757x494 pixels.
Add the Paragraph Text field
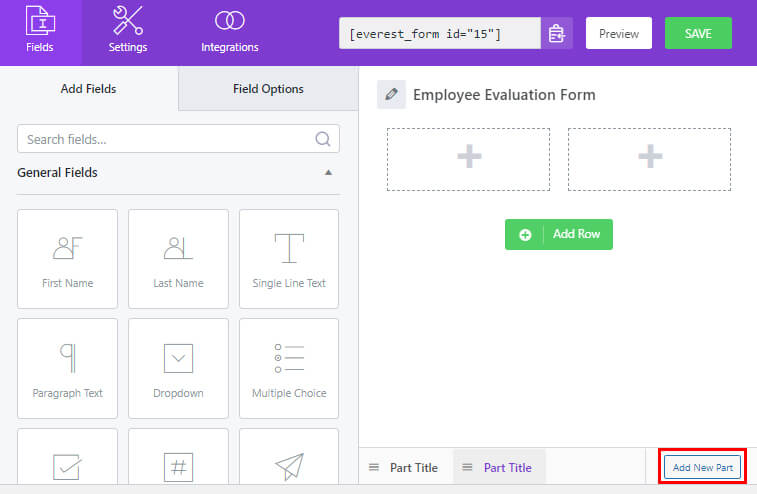[68, 368]
